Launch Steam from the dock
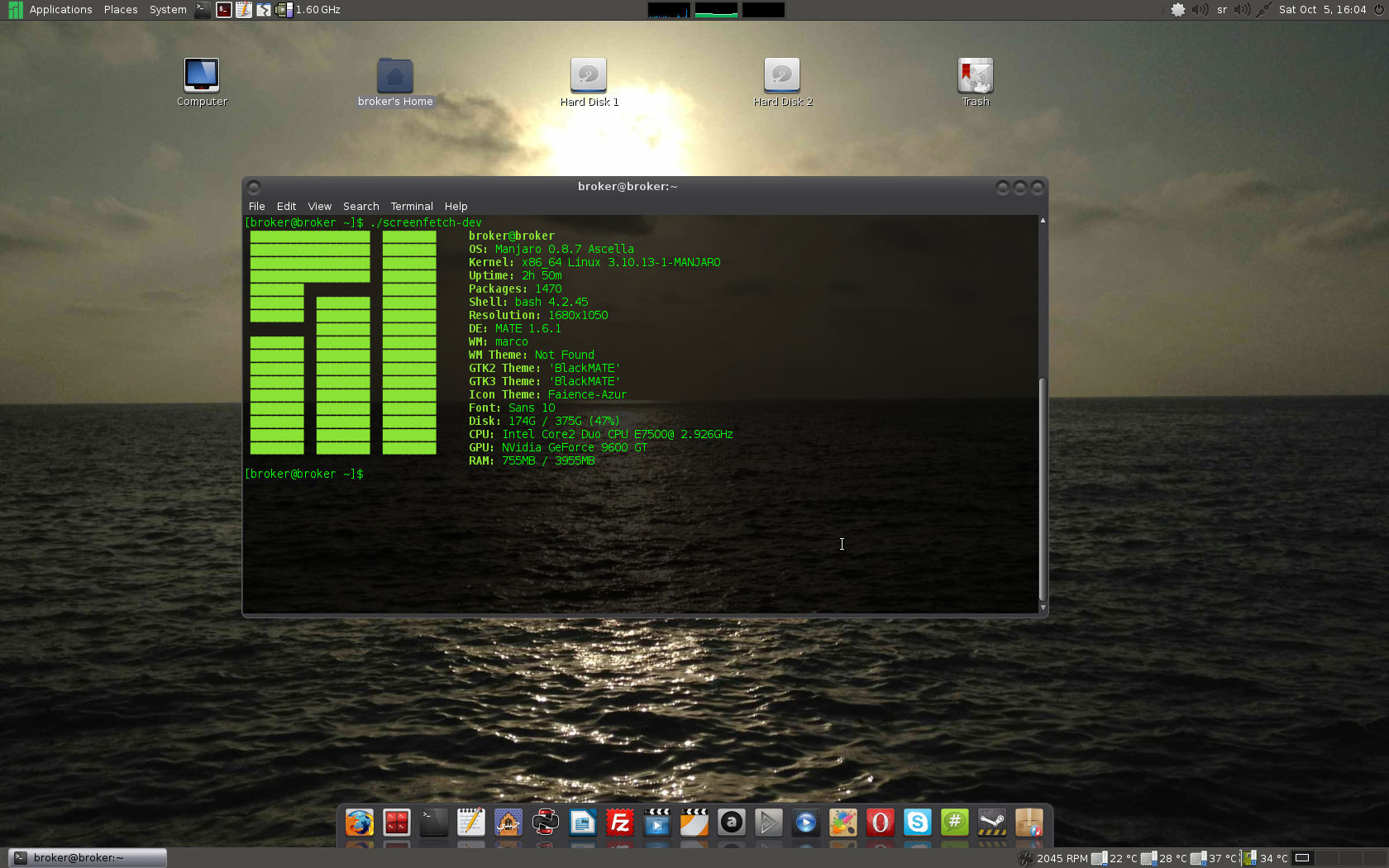 [x=992, y=823]
